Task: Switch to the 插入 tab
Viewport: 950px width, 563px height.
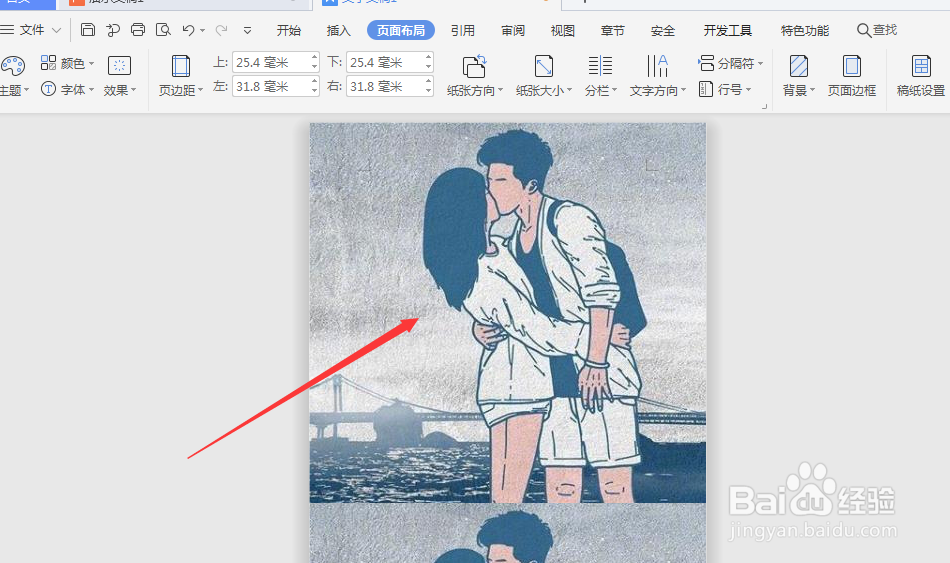Action: (338, 30)
